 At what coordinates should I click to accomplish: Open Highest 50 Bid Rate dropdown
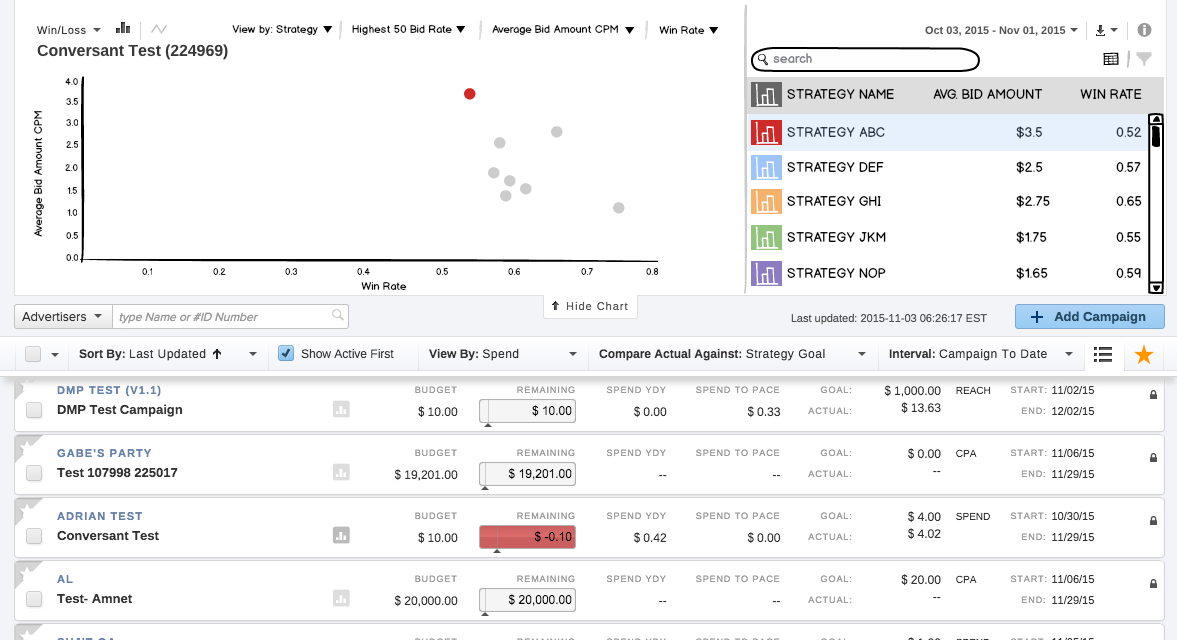point(408,29)
